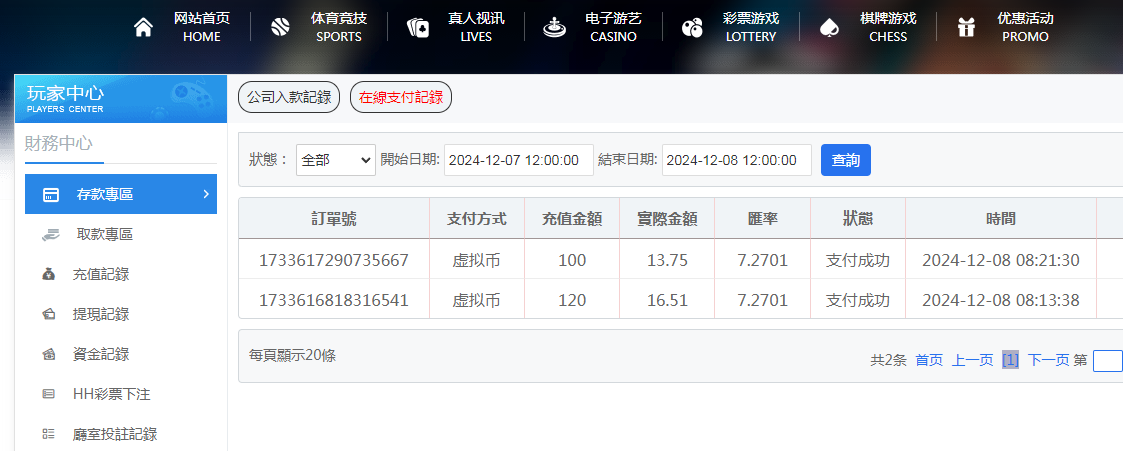Image resolution: width=1123 pixels, height=451 pixels.
Task: Open 提現記錄 in the sidebar
Action: pos(100,314)
